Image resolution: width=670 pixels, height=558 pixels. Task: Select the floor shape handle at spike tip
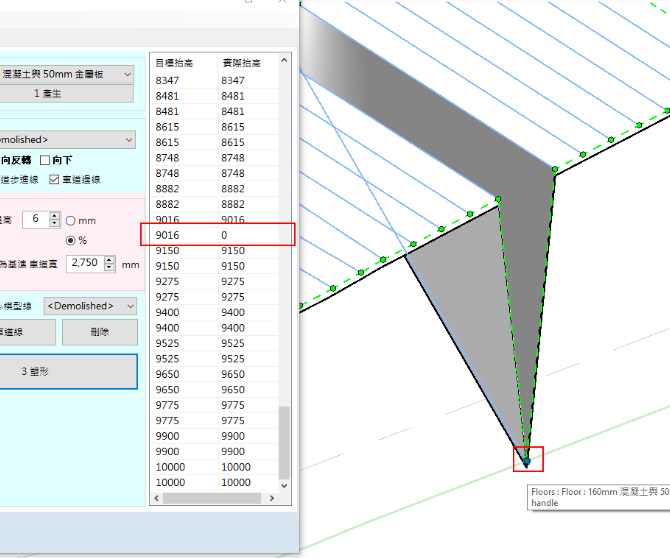526,460
